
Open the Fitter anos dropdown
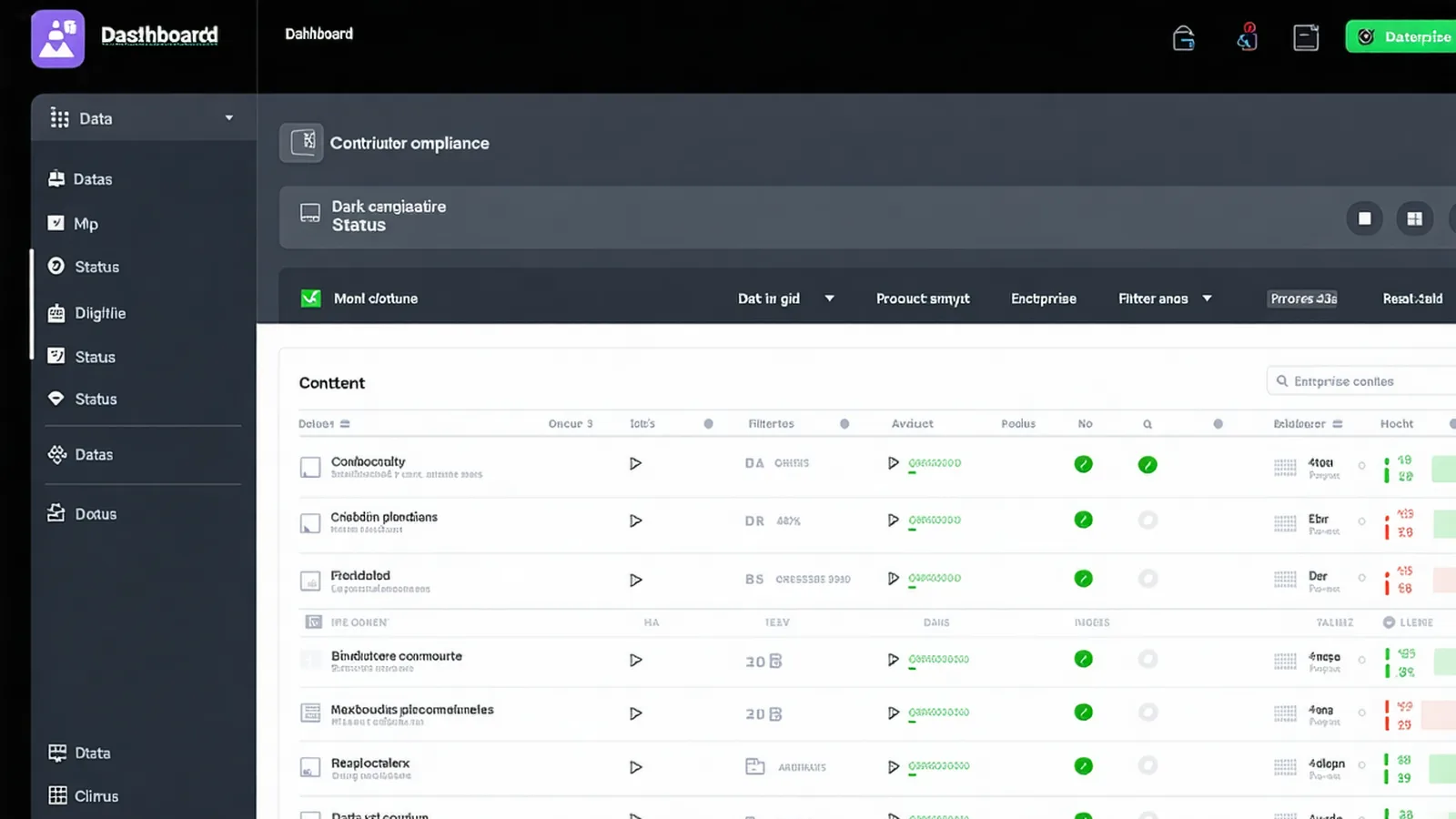coord(1165,298)
